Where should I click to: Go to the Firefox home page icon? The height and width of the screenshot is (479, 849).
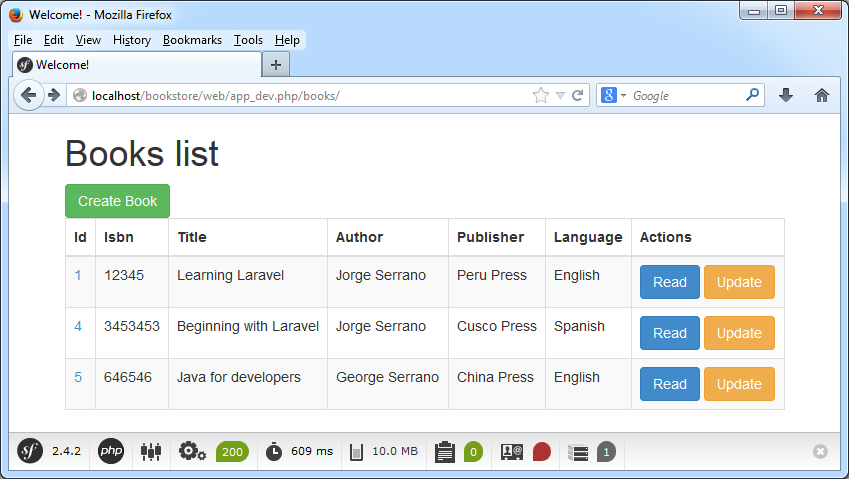pos(822,95)
